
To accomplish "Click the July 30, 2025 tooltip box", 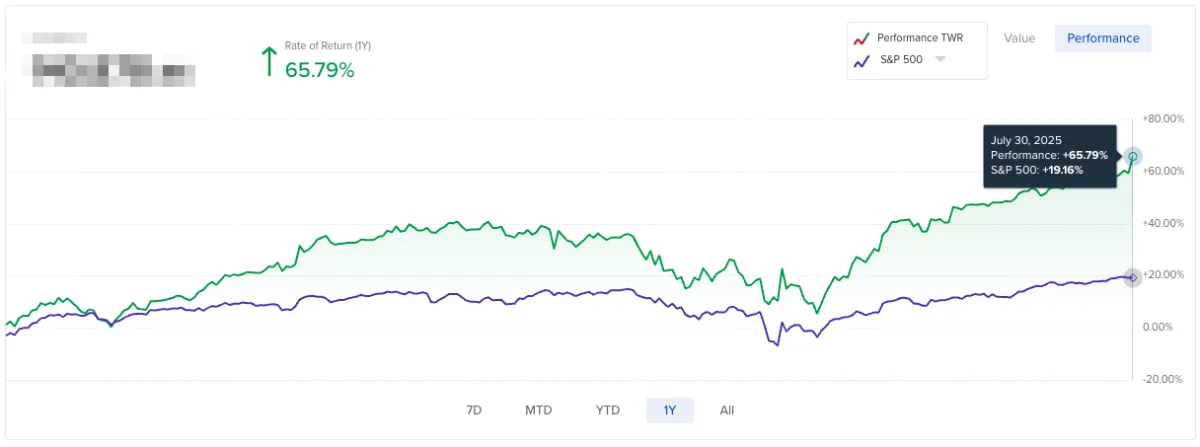I will 1050,156.
